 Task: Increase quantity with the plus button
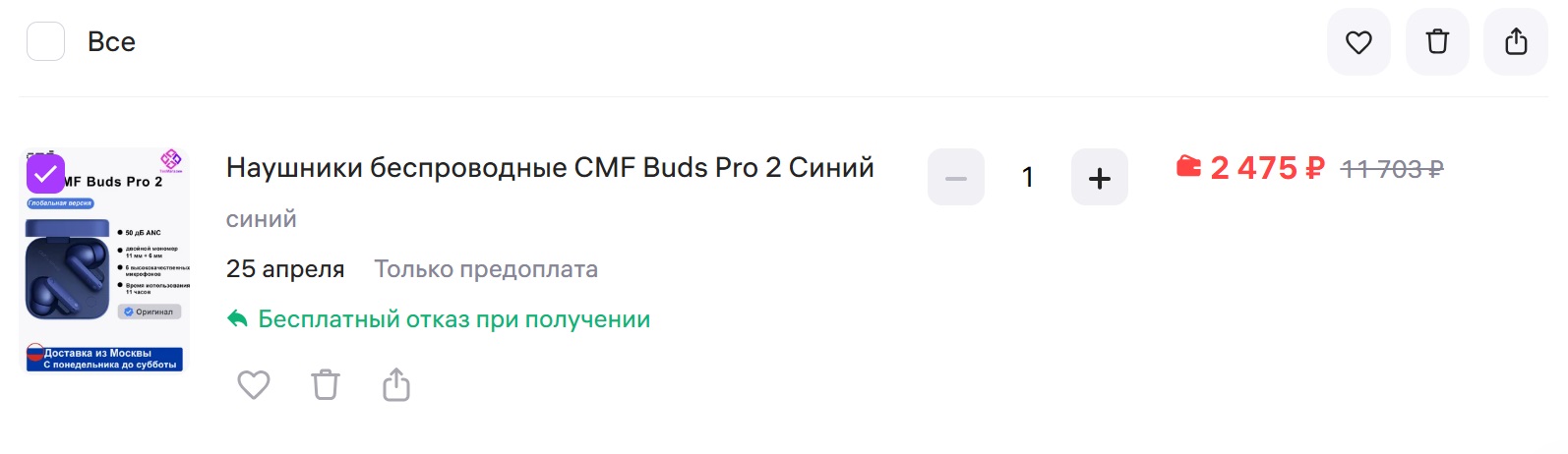pos(1099,178)
